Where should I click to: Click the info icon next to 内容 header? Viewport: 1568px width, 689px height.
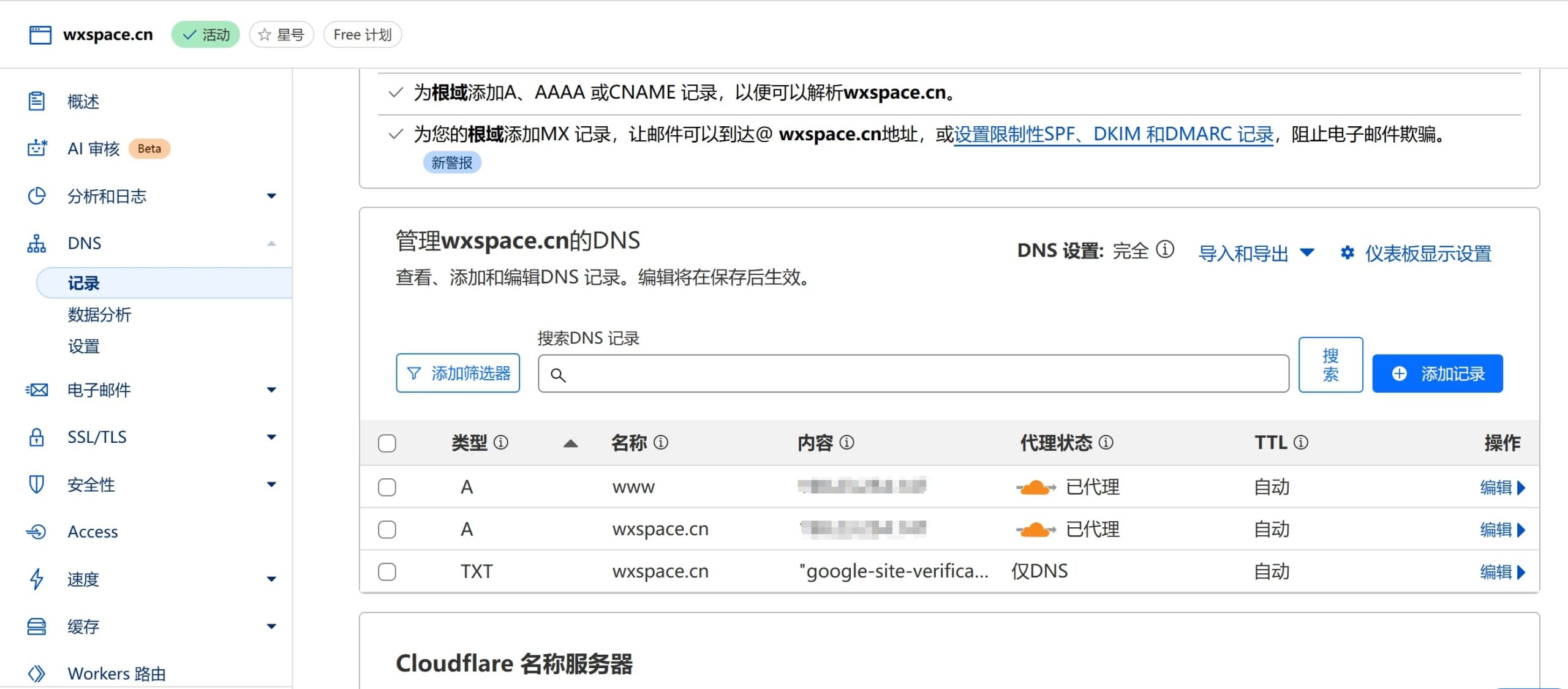[846, 442]
